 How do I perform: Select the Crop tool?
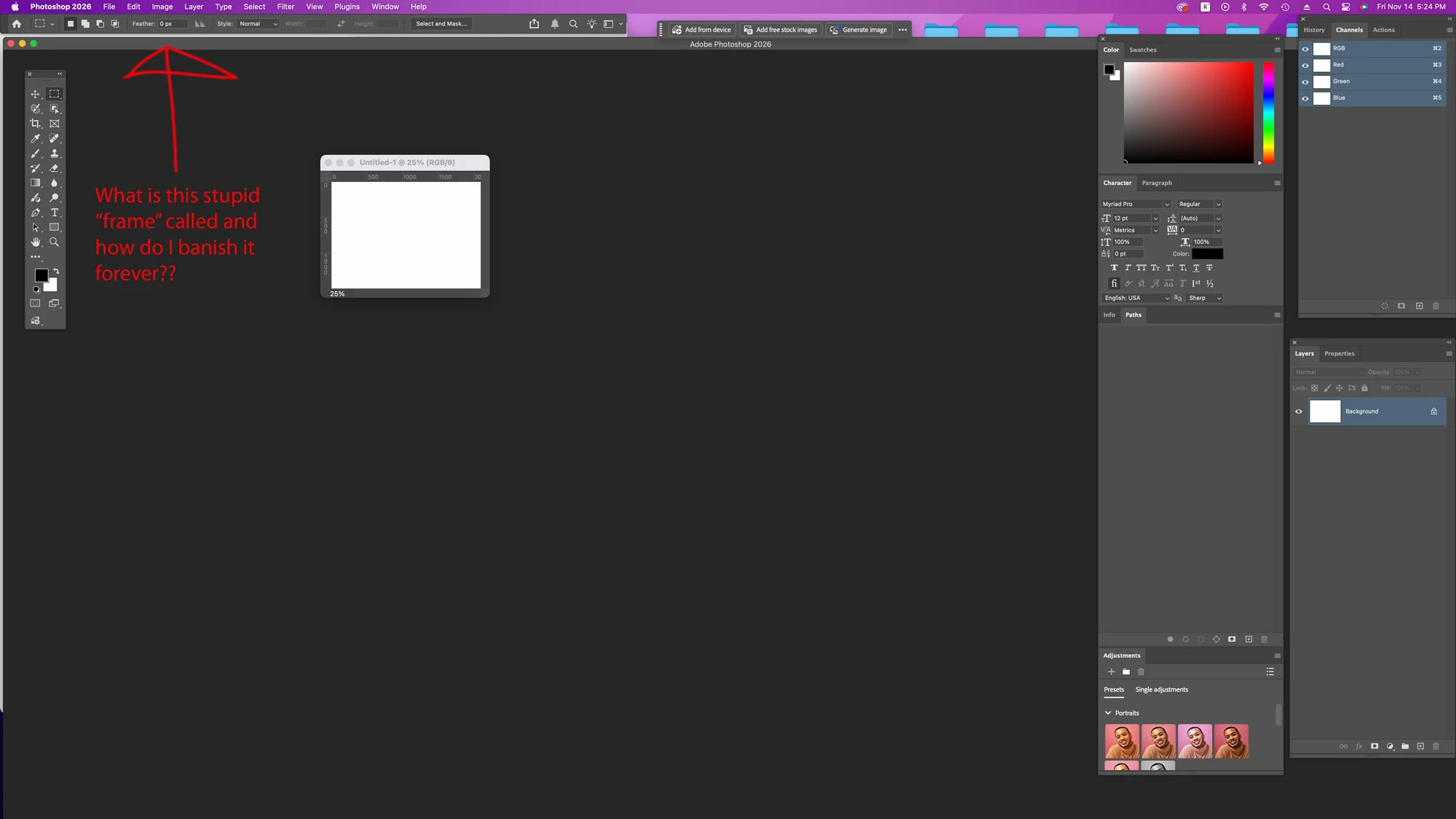click(x=35, y=124)
